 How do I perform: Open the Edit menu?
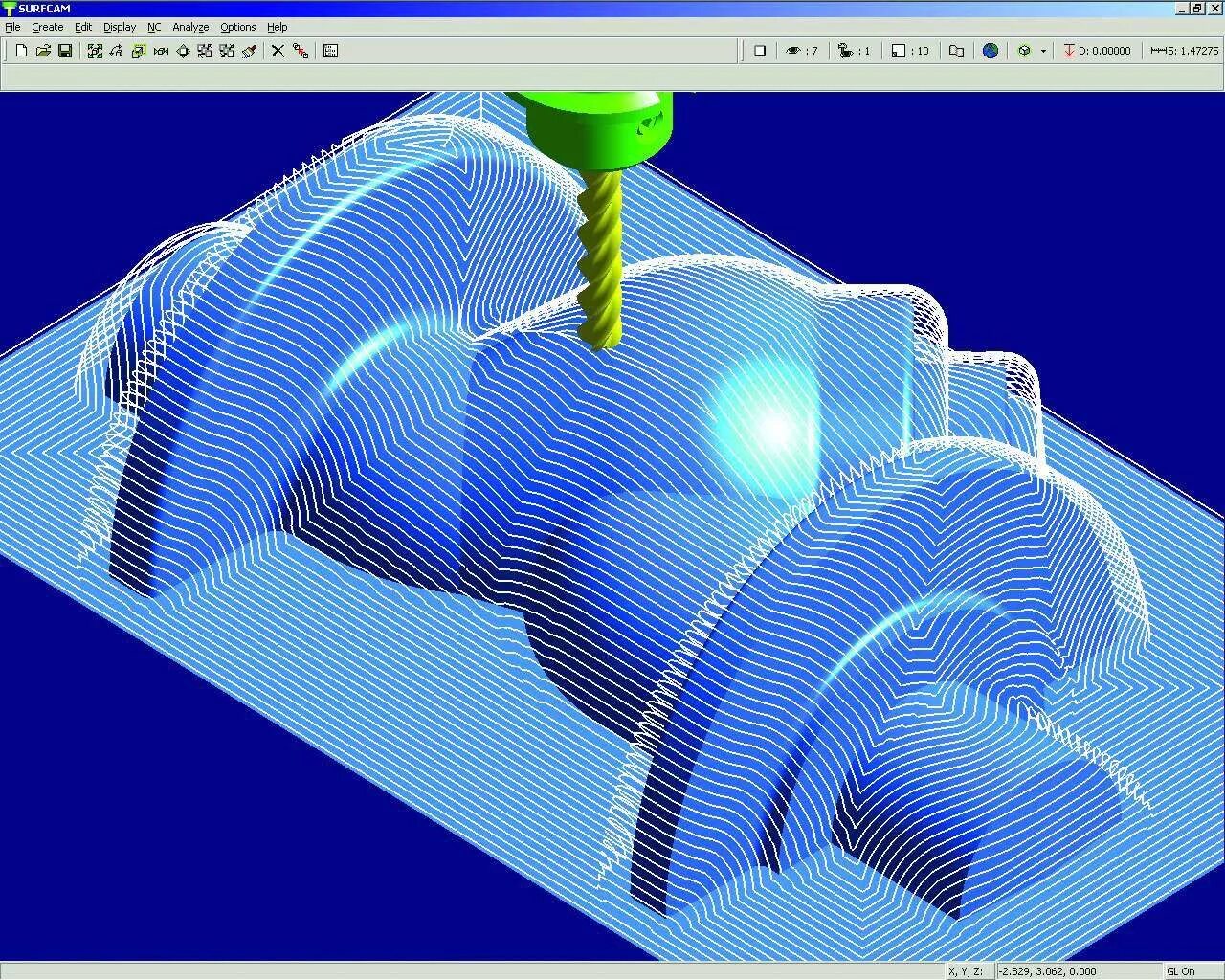click(83, 27)
